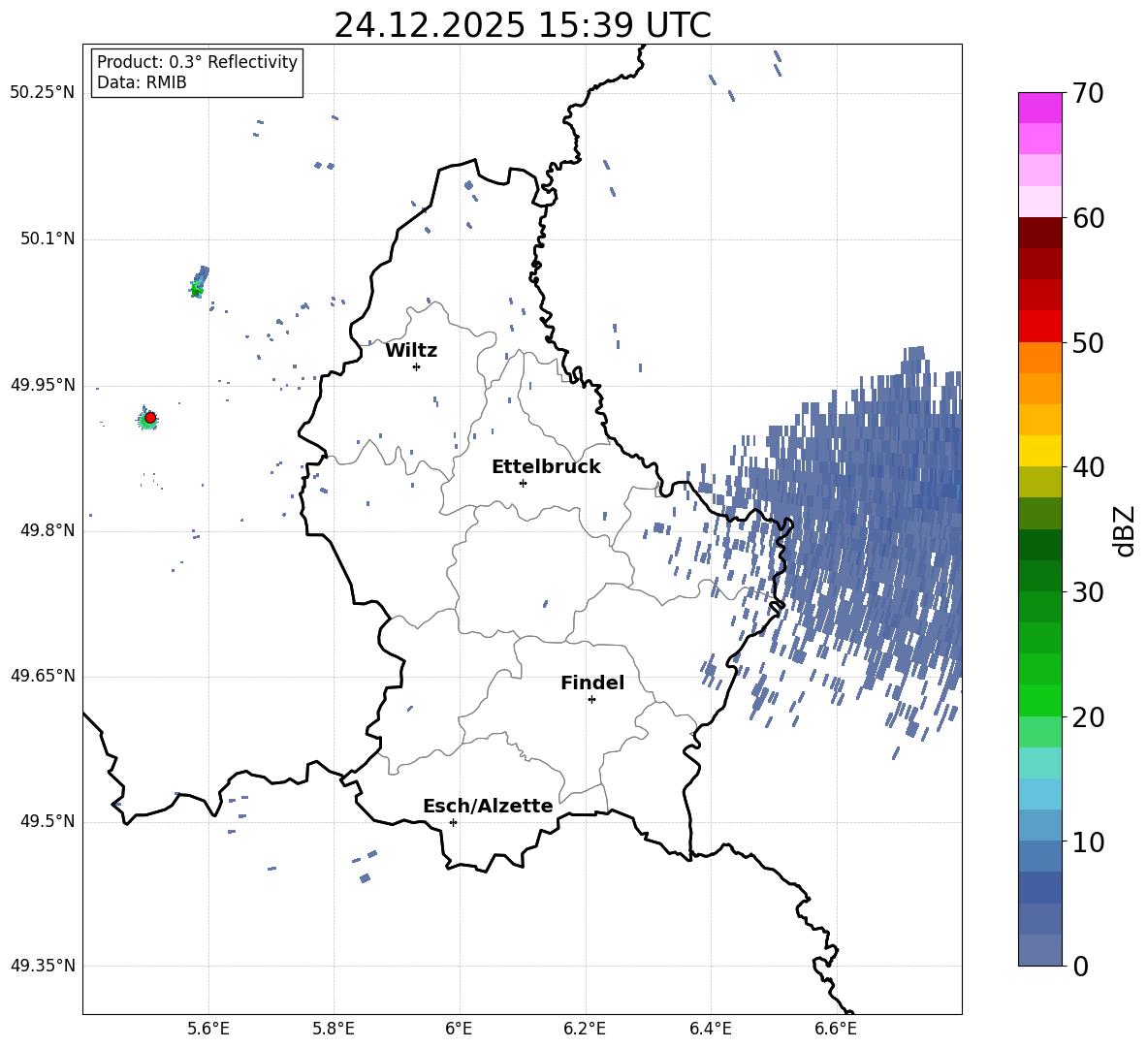Click the colorbar tick label 50

tap(1089, 343)
